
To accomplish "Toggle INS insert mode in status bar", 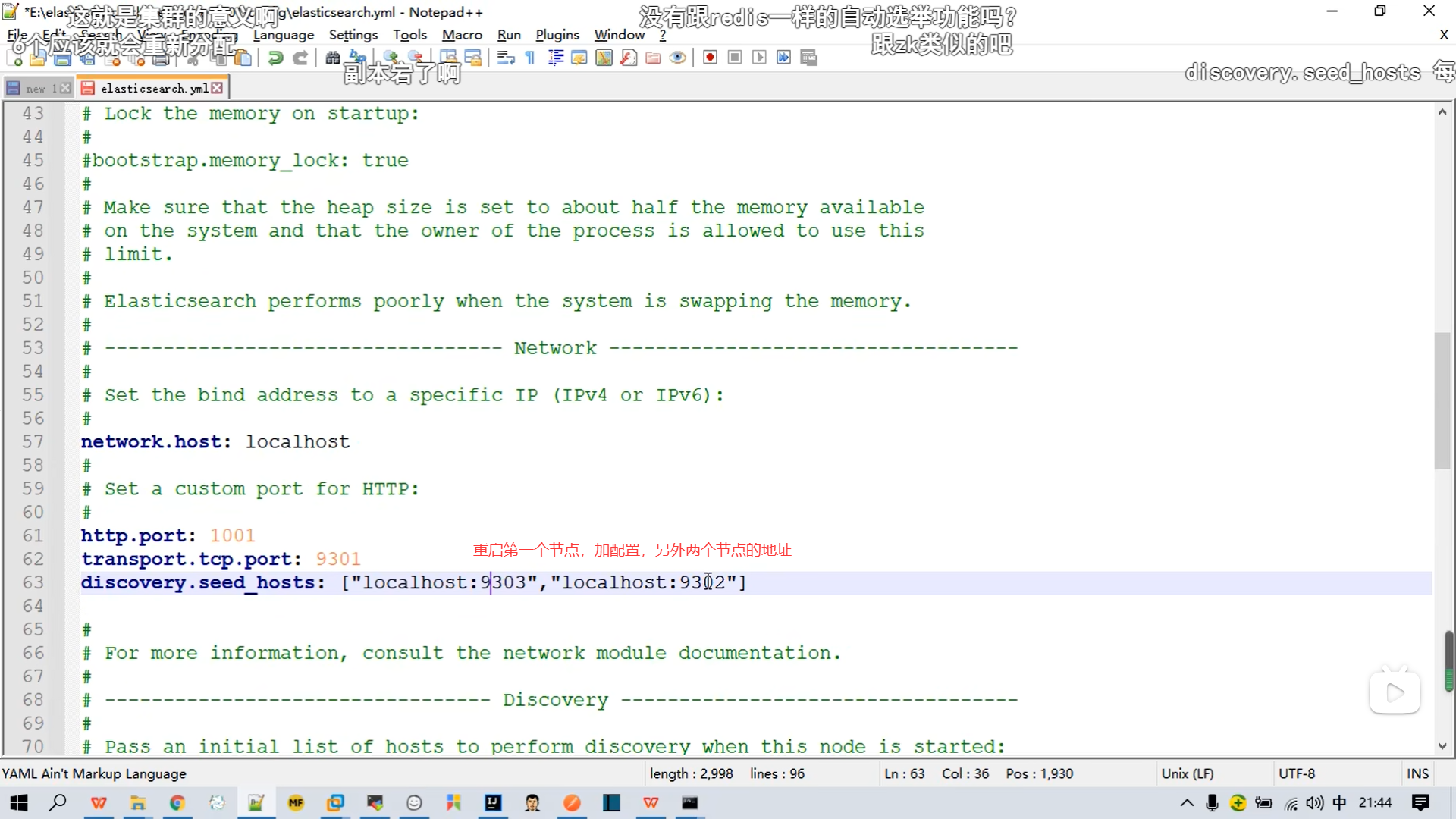I will (x=1417, y=773).
